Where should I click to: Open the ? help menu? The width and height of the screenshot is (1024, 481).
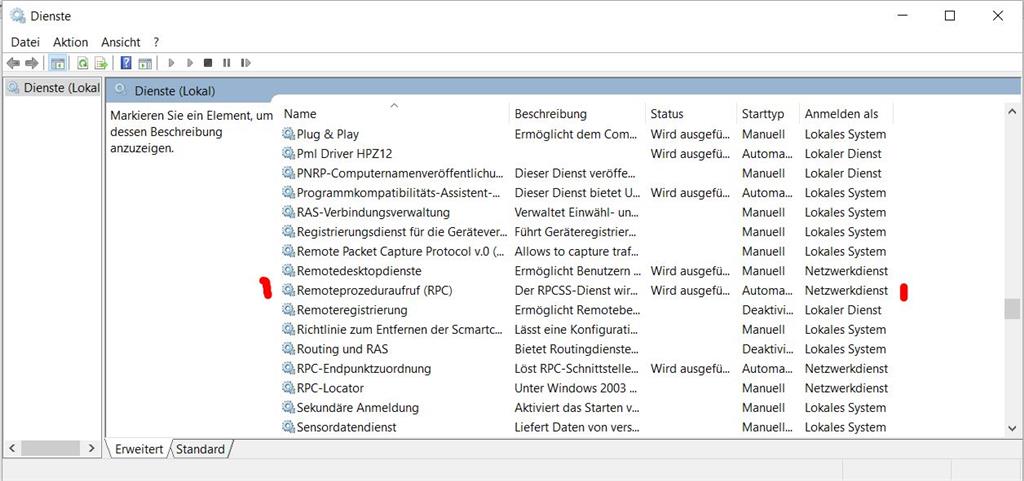tap(156, 42)
